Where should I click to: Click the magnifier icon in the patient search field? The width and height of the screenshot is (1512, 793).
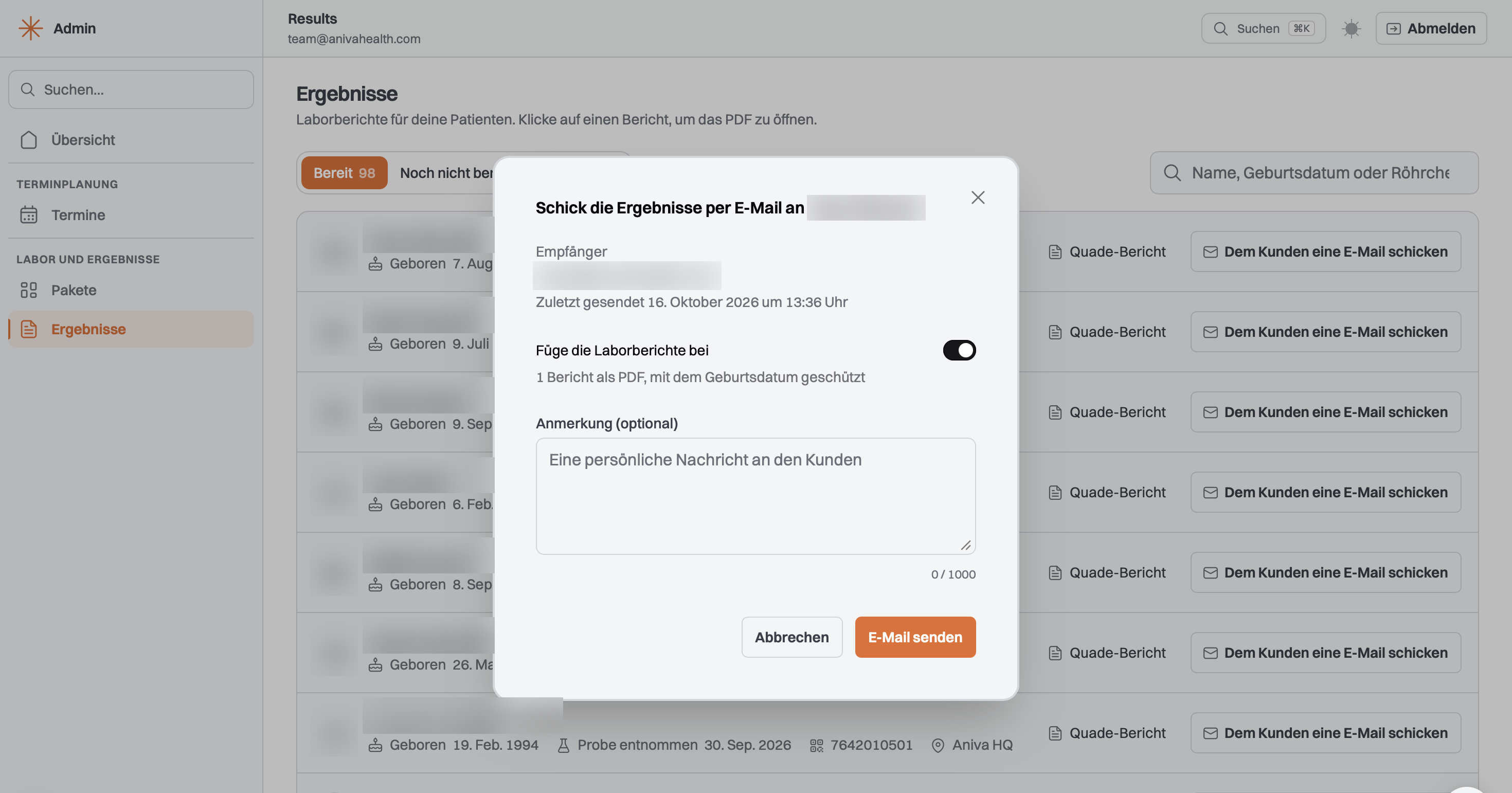pos(1172,173)
